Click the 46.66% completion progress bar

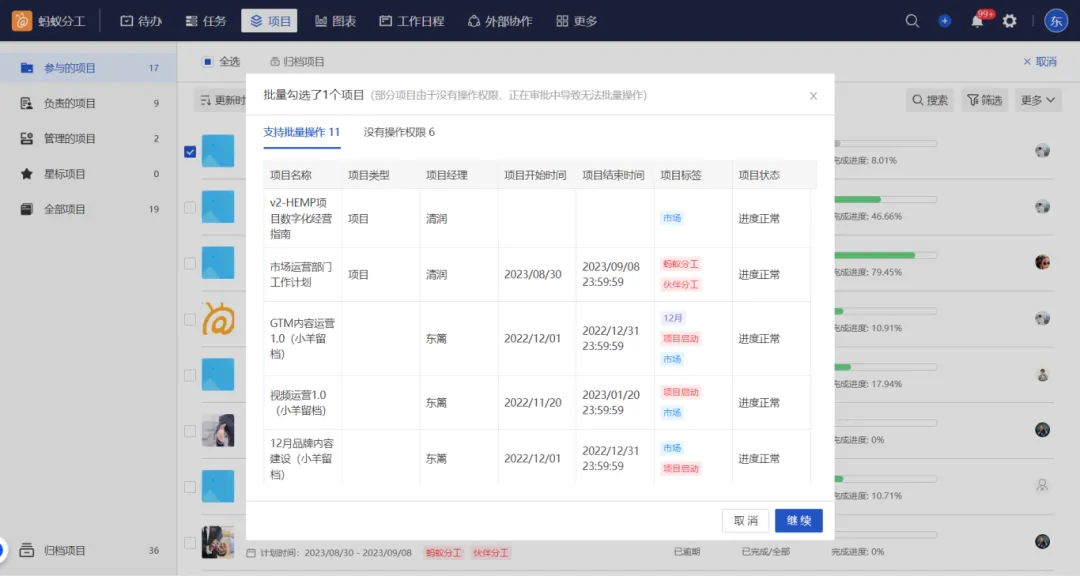885,200
